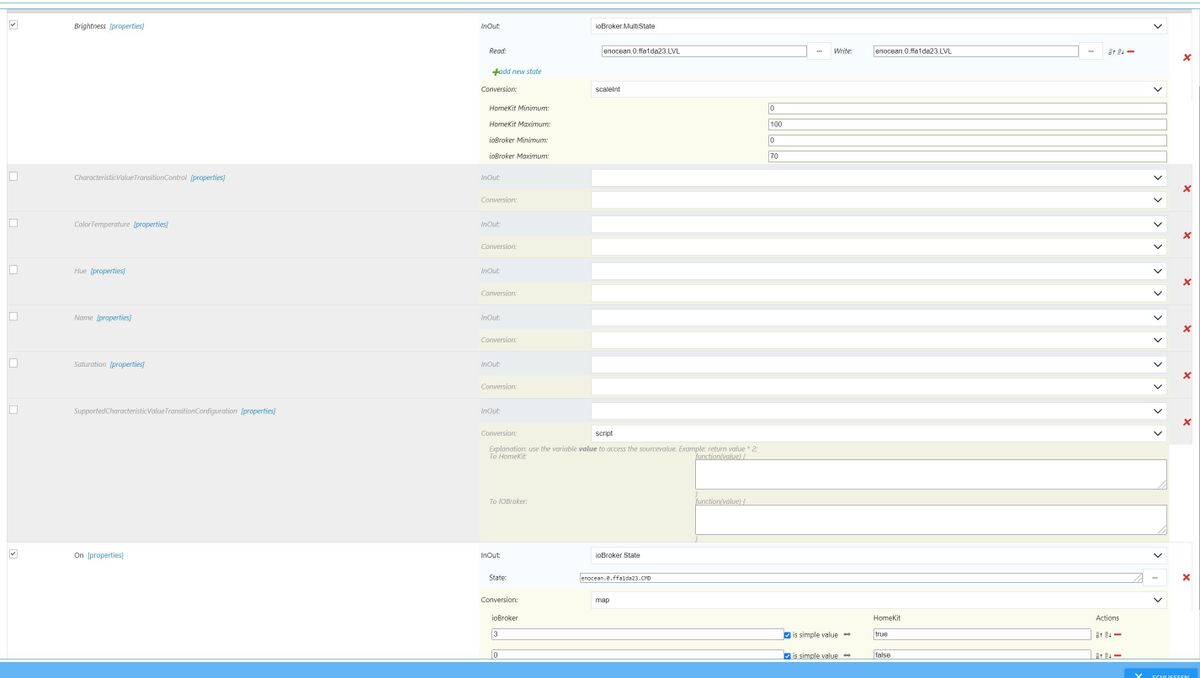Enable the ColorTemperature checkbox
The height and width of the screenshot is (678, 1200).
pyautogui.click(x=13, y=223)
